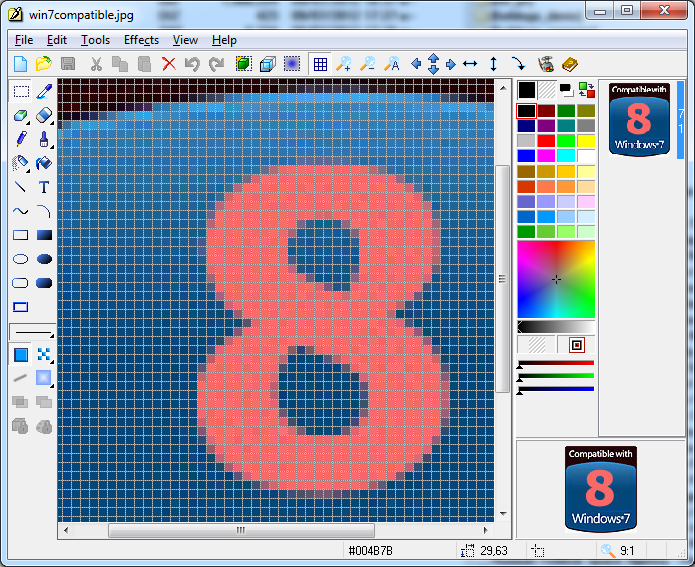Viewport: 695px width, 567px height.
Task: Open the File menu
Action: pos(24,40)
